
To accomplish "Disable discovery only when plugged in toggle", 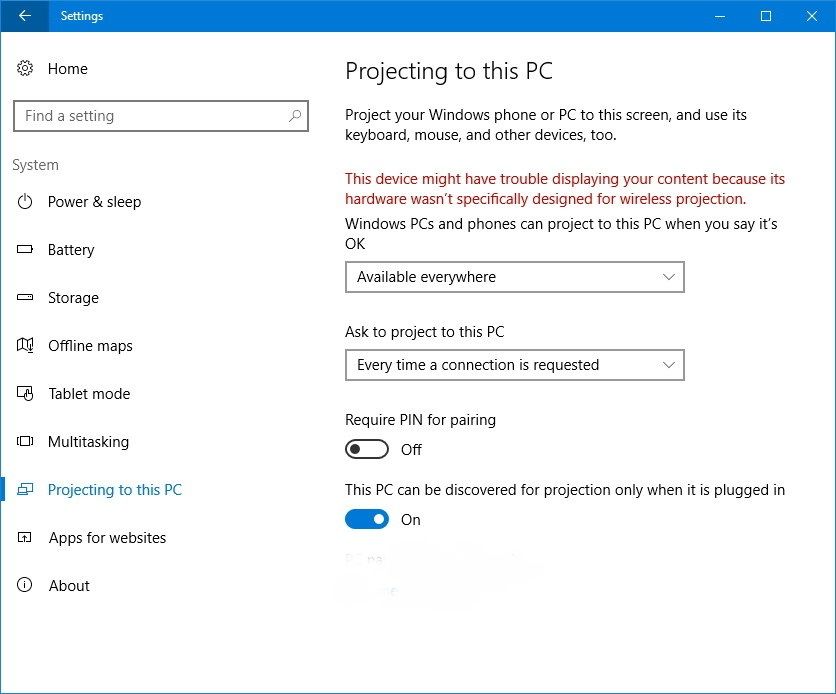I will click(x=367, y=520).
